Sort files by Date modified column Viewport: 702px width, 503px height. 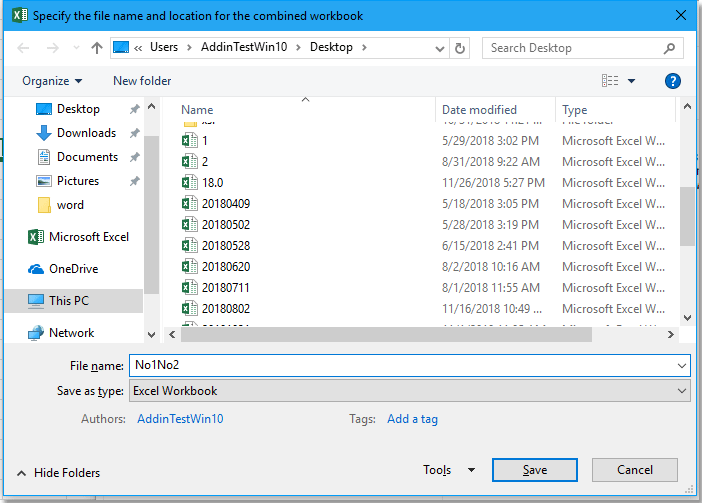(x=480, y=110)
